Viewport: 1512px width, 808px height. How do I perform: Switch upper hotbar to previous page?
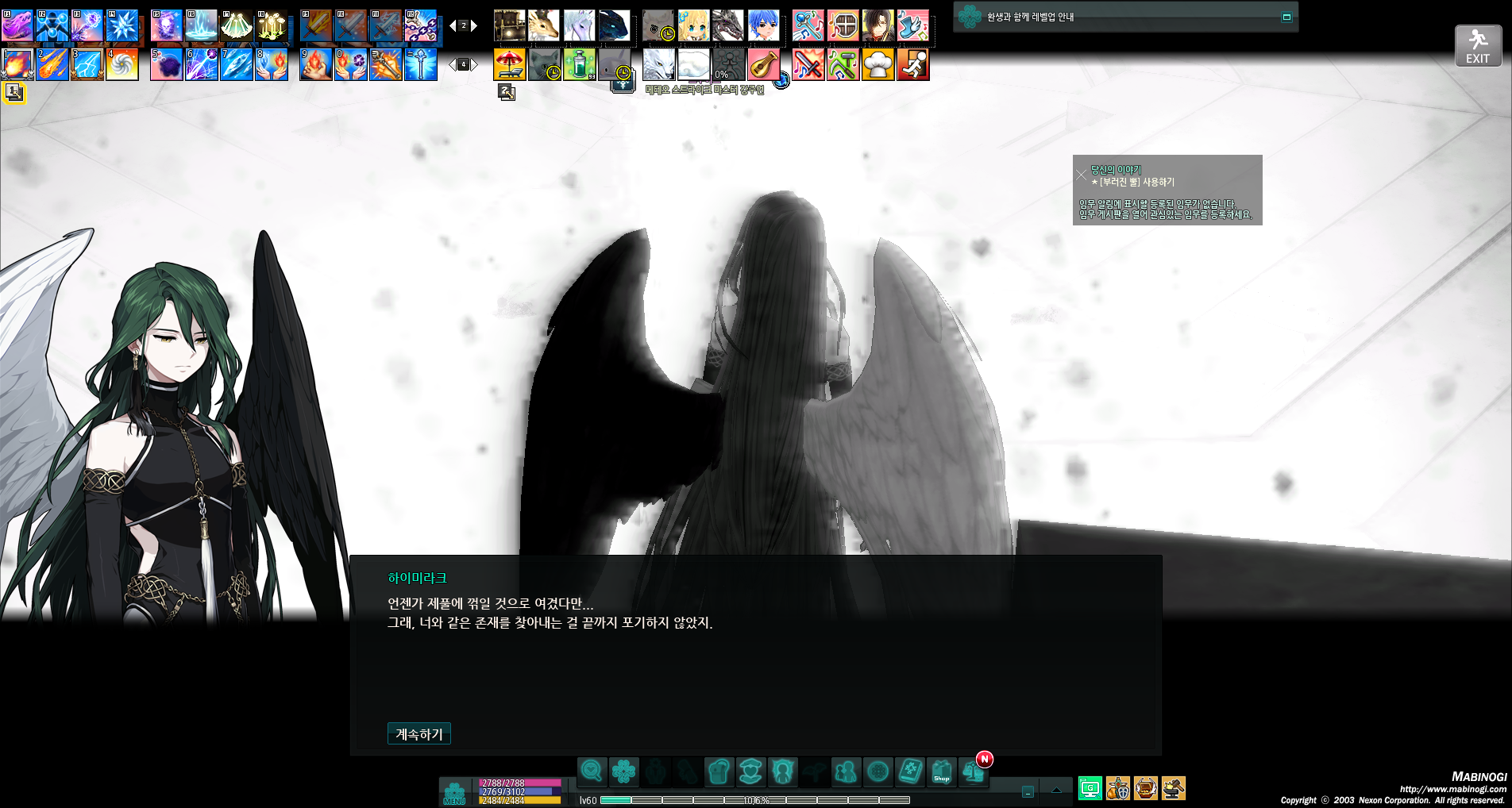[453, 25]
